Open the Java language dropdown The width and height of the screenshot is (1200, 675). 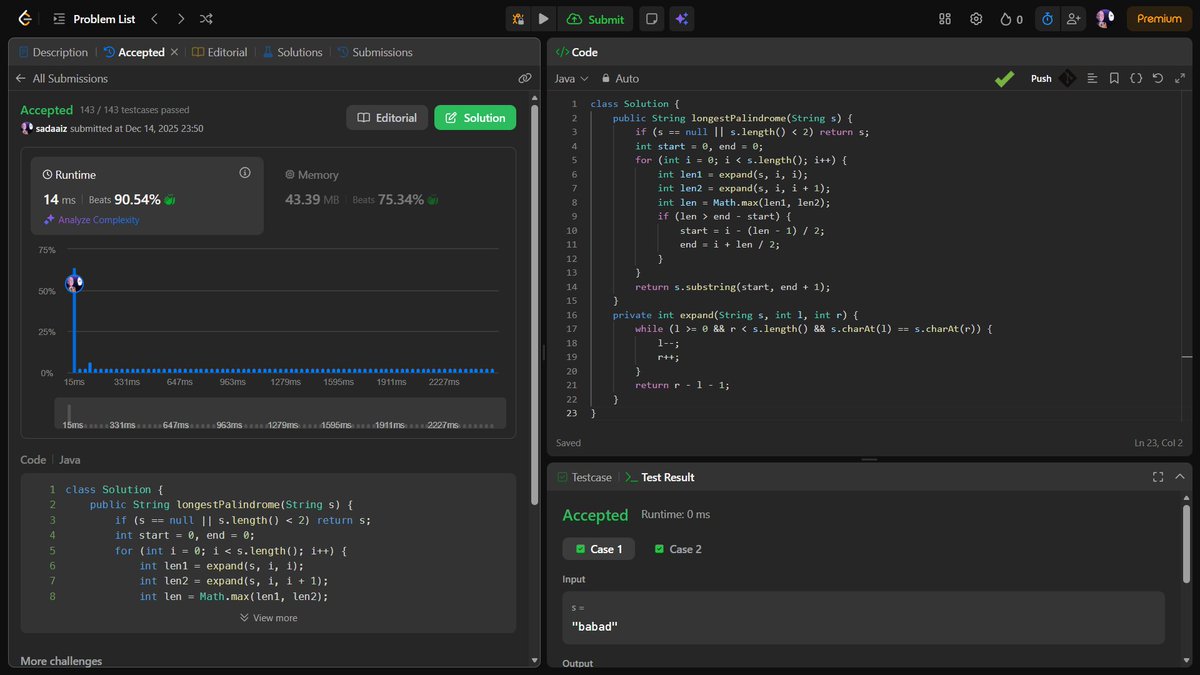(x=570, y=78)
